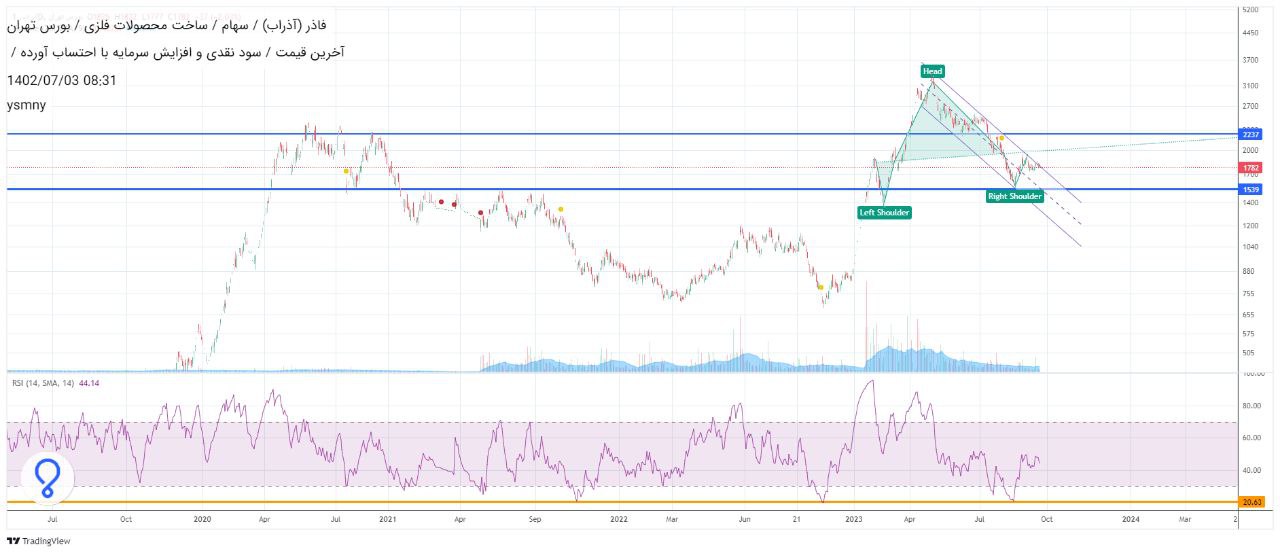This screenshot has height=553, width=1280.
Task: Click the red 1782 current price tag
Action: (x=1250, y=167)
